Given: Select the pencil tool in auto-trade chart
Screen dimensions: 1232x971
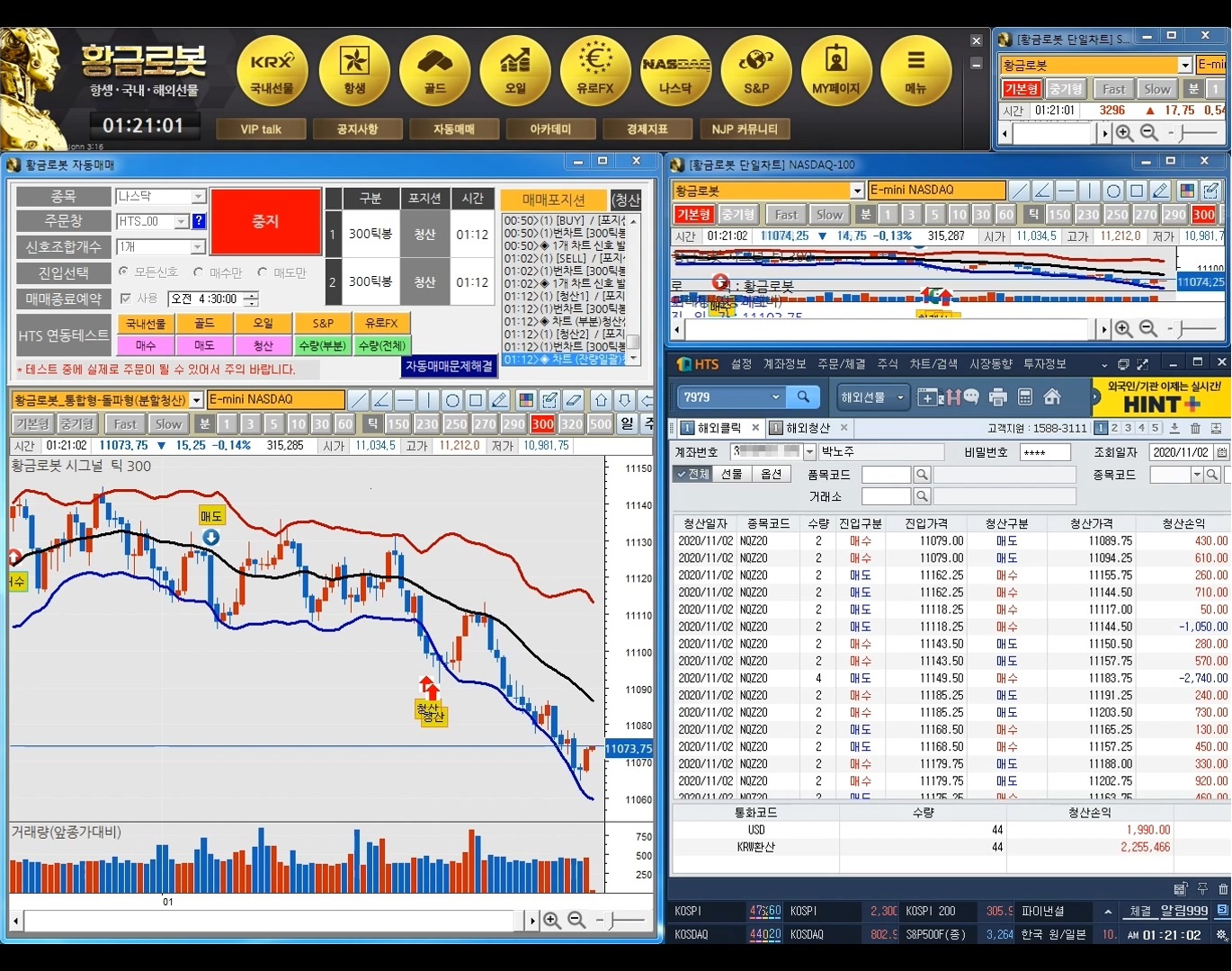Looking at the screenshot, I should (x=499, y=400).
